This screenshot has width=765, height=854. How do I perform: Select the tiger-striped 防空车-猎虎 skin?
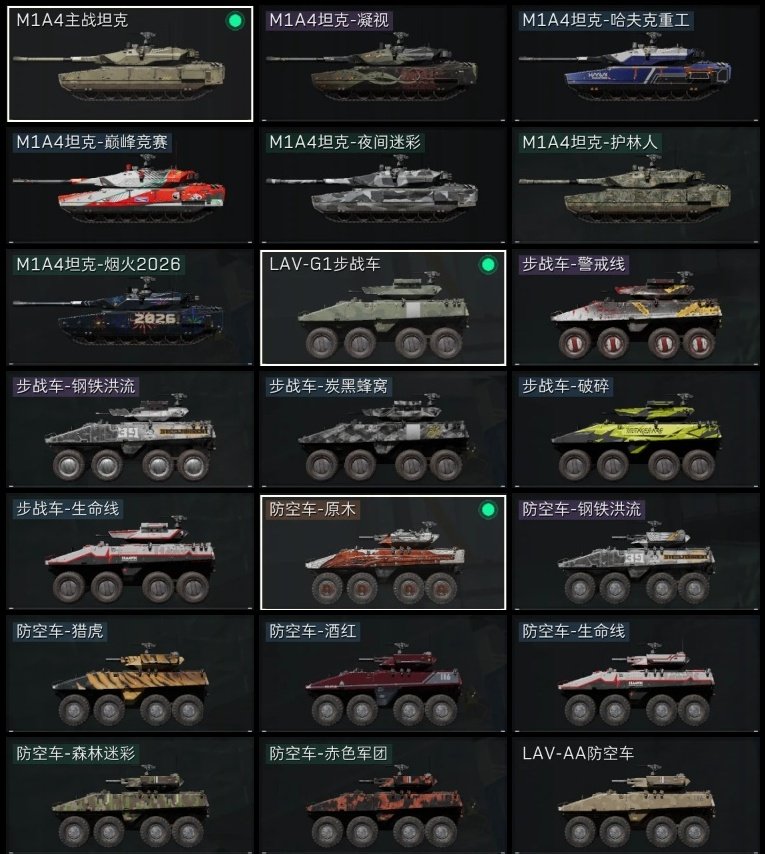point(130,674)
